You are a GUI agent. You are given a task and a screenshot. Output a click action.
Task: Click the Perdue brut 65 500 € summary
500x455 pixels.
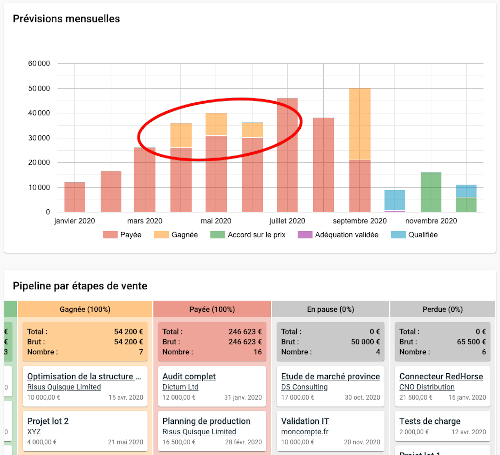pyautogui.click(x=443, y=342)
